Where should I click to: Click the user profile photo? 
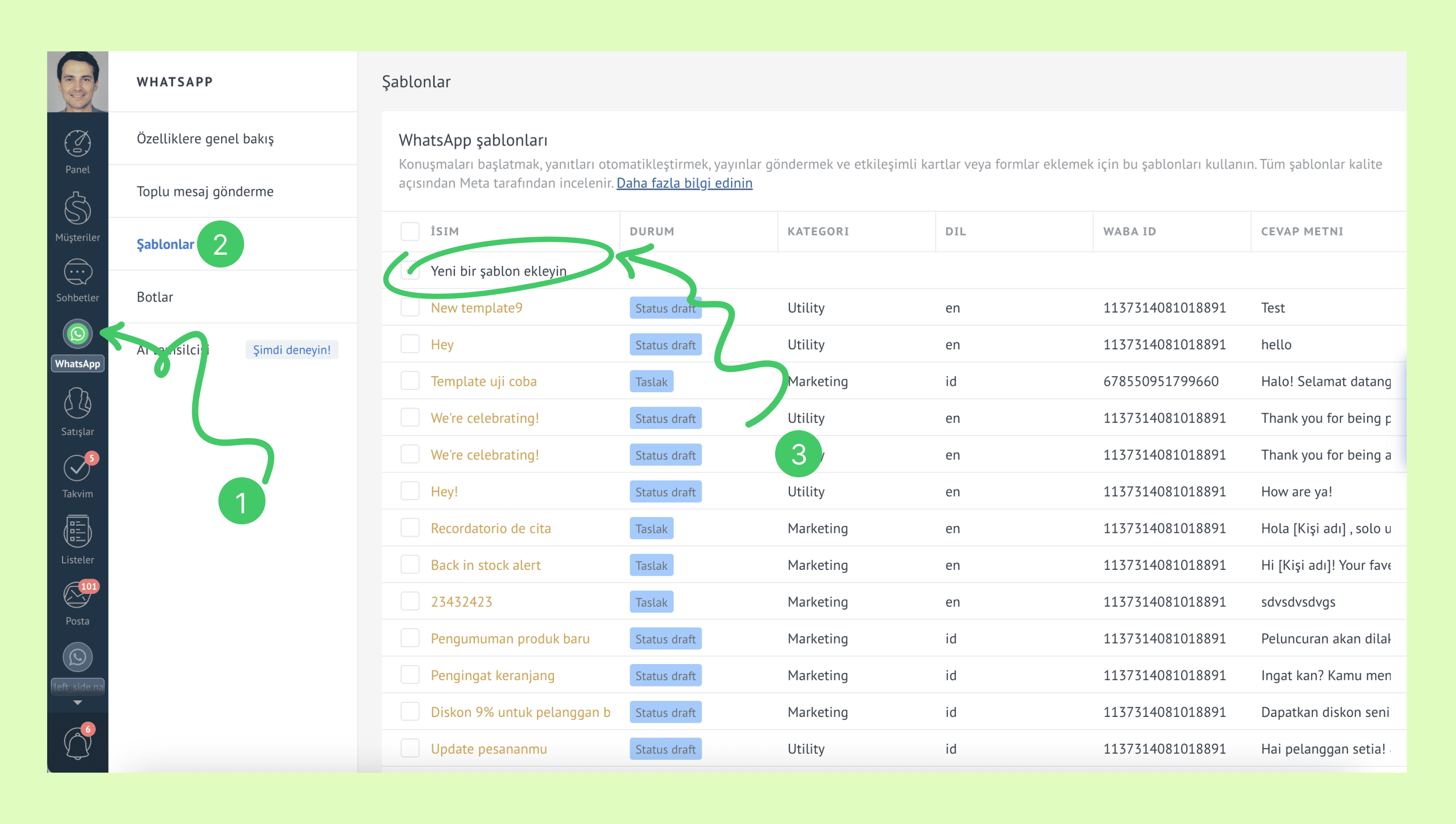coord(78,81)
